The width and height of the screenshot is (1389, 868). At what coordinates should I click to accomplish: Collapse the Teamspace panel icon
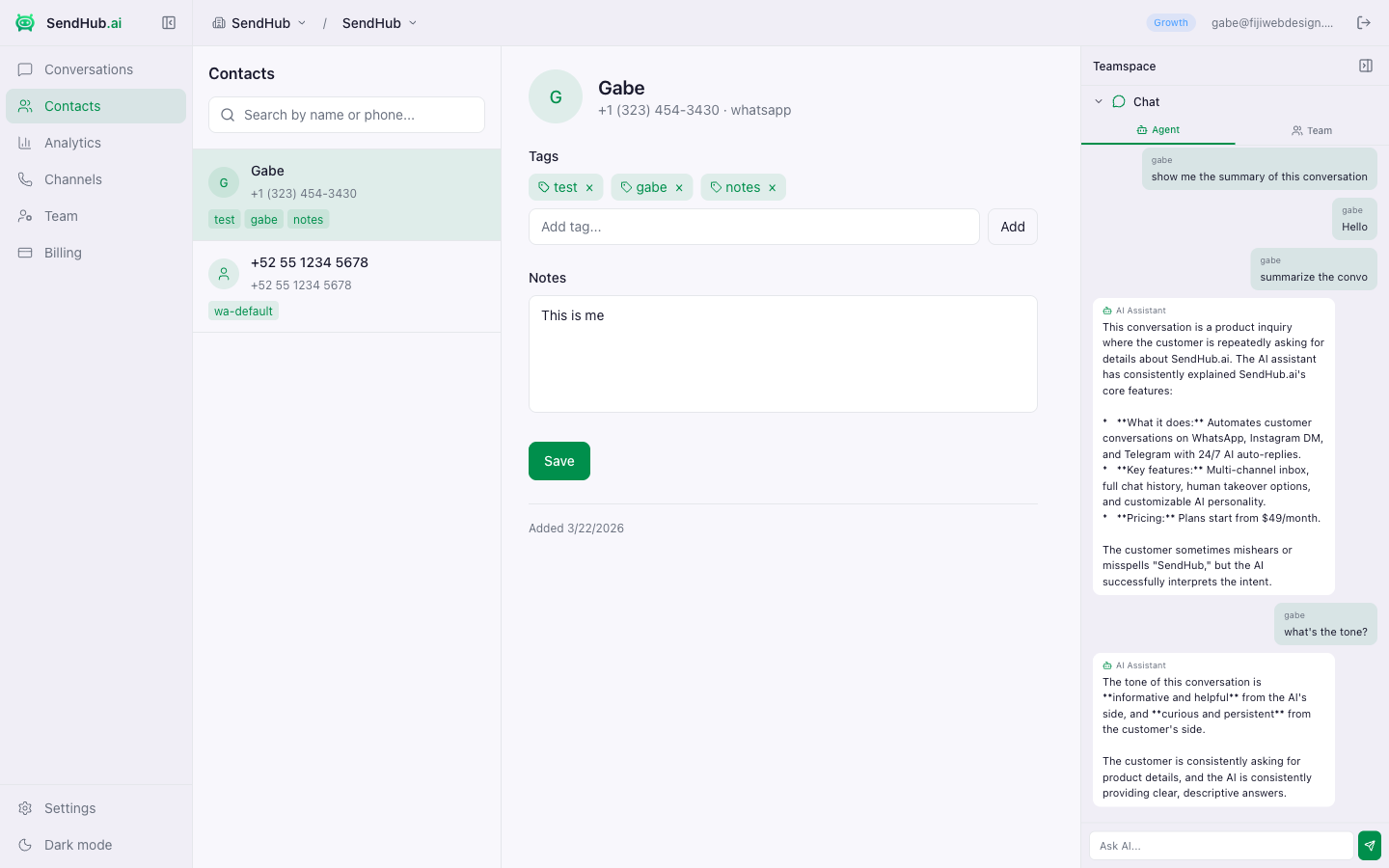[x=1366, y=66]
